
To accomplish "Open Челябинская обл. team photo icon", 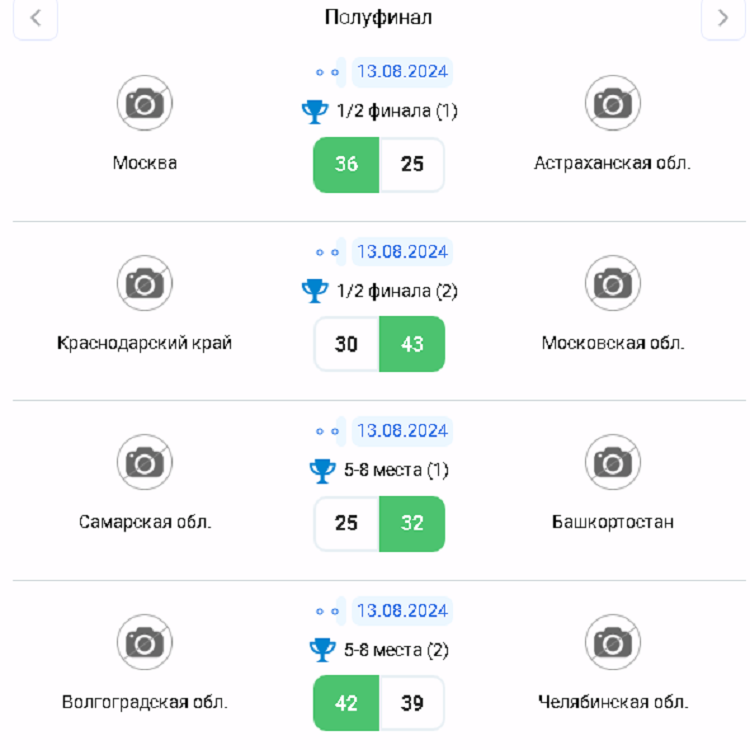I will click(x=612, y=641).
